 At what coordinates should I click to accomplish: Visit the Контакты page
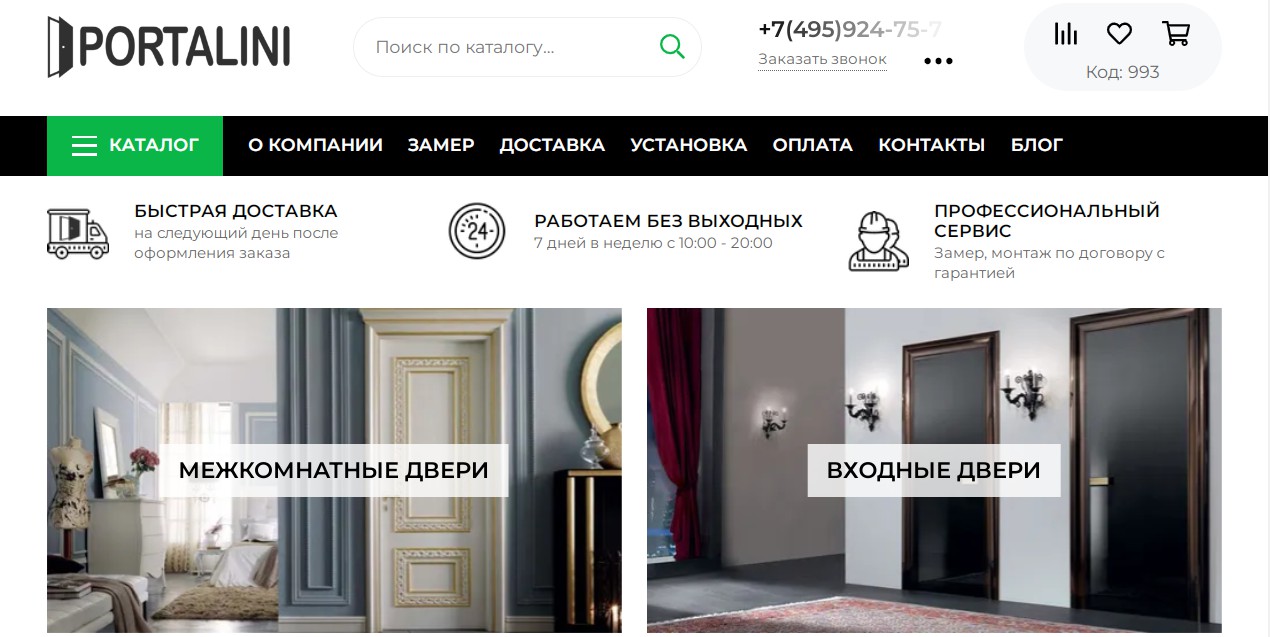[x=932, y=145]
